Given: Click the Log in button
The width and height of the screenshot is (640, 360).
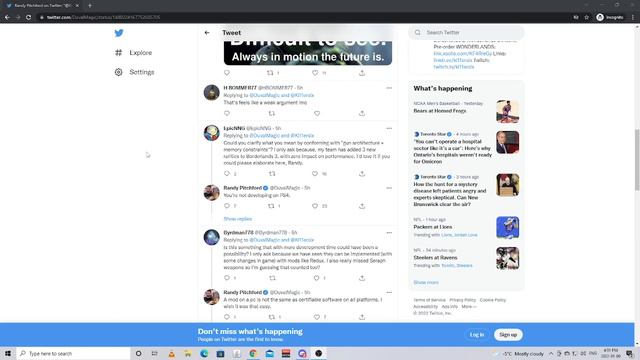Looking at the screenshot, I should point(477,335).
